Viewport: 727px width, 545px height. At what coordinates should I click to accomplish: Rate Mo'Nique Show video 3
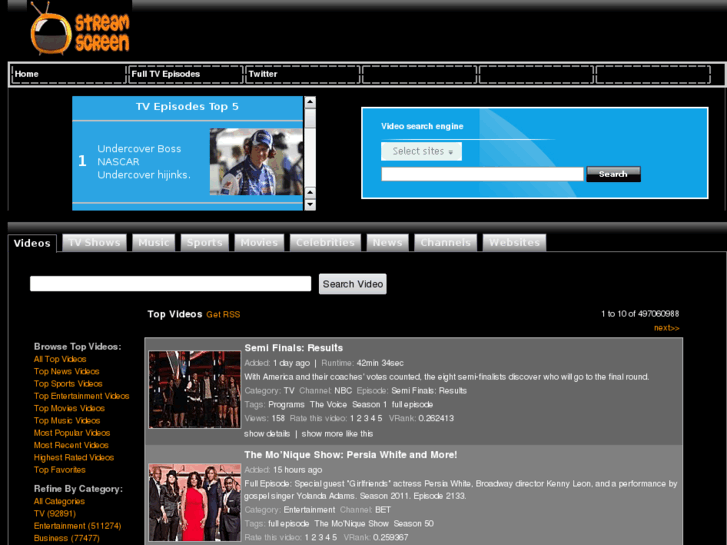point(321,538)
